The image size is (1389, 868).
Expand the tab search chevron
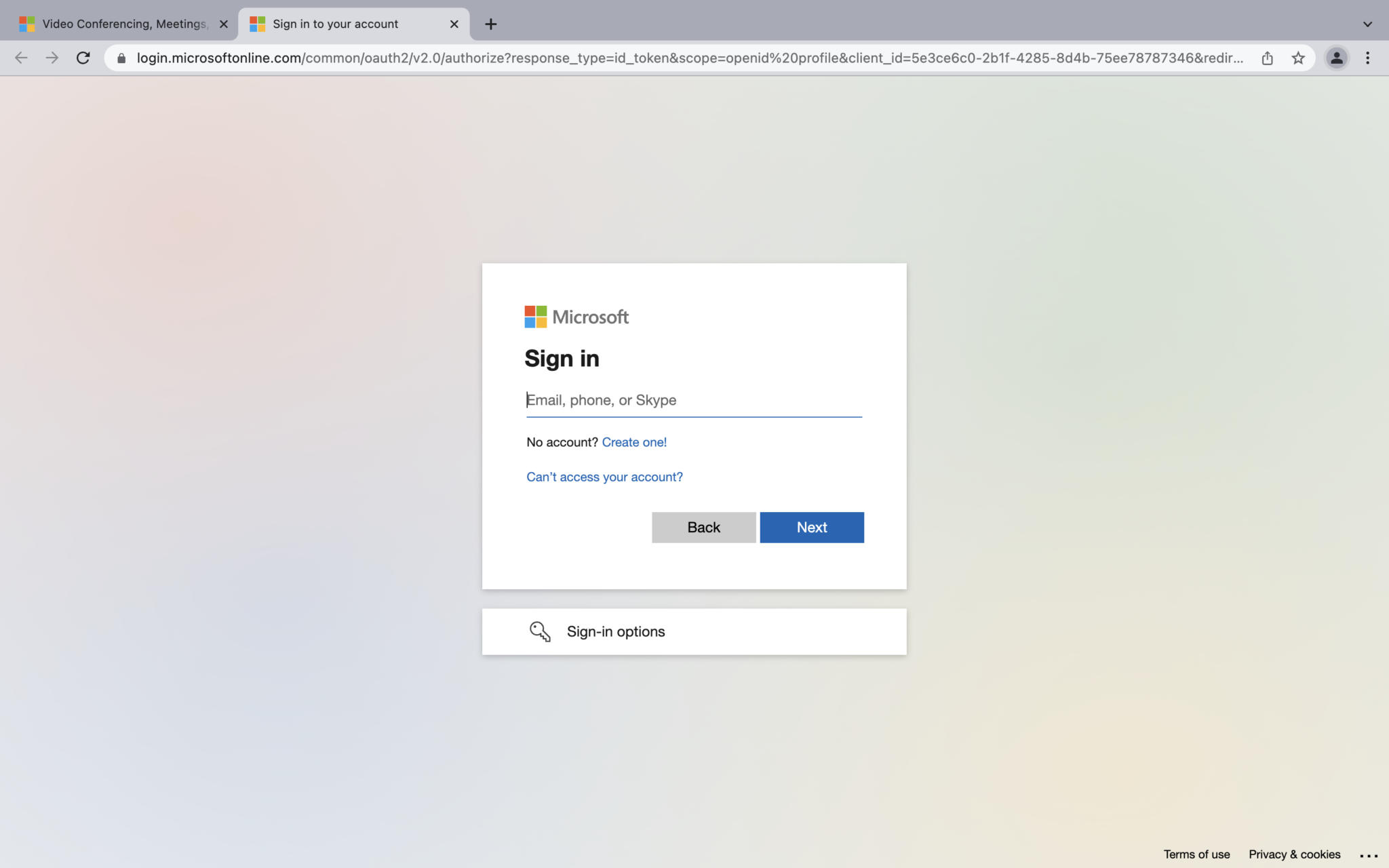tap(1367, 24)
